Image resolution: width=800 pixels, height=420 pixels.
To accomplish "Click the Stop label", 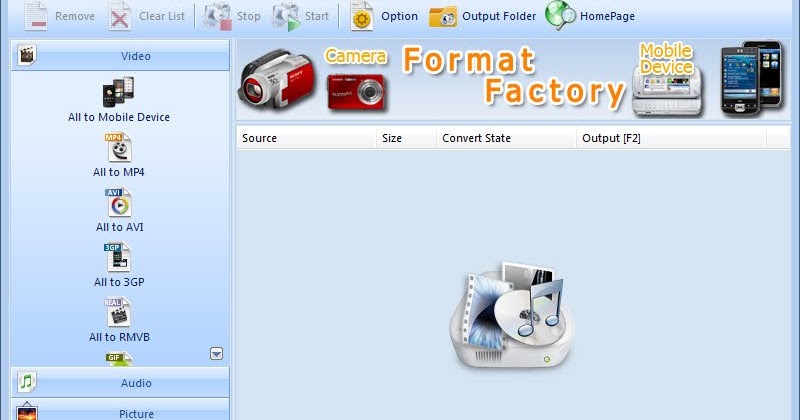I will pyautogui.click(x=248, y=16).
